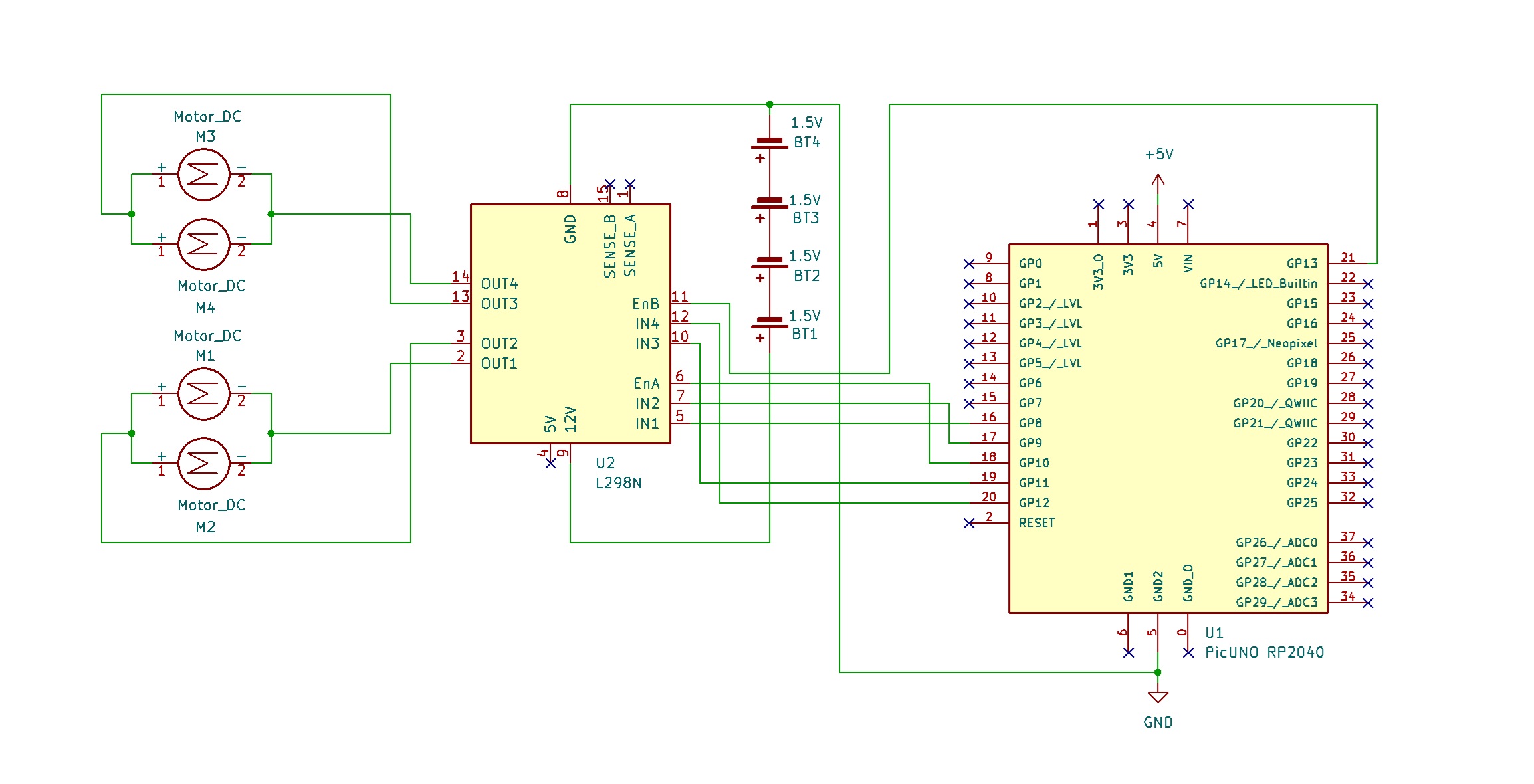Click the PicUNO RP2040 label
Viewport: 1534px width, 784px height.
[1264, 652]
